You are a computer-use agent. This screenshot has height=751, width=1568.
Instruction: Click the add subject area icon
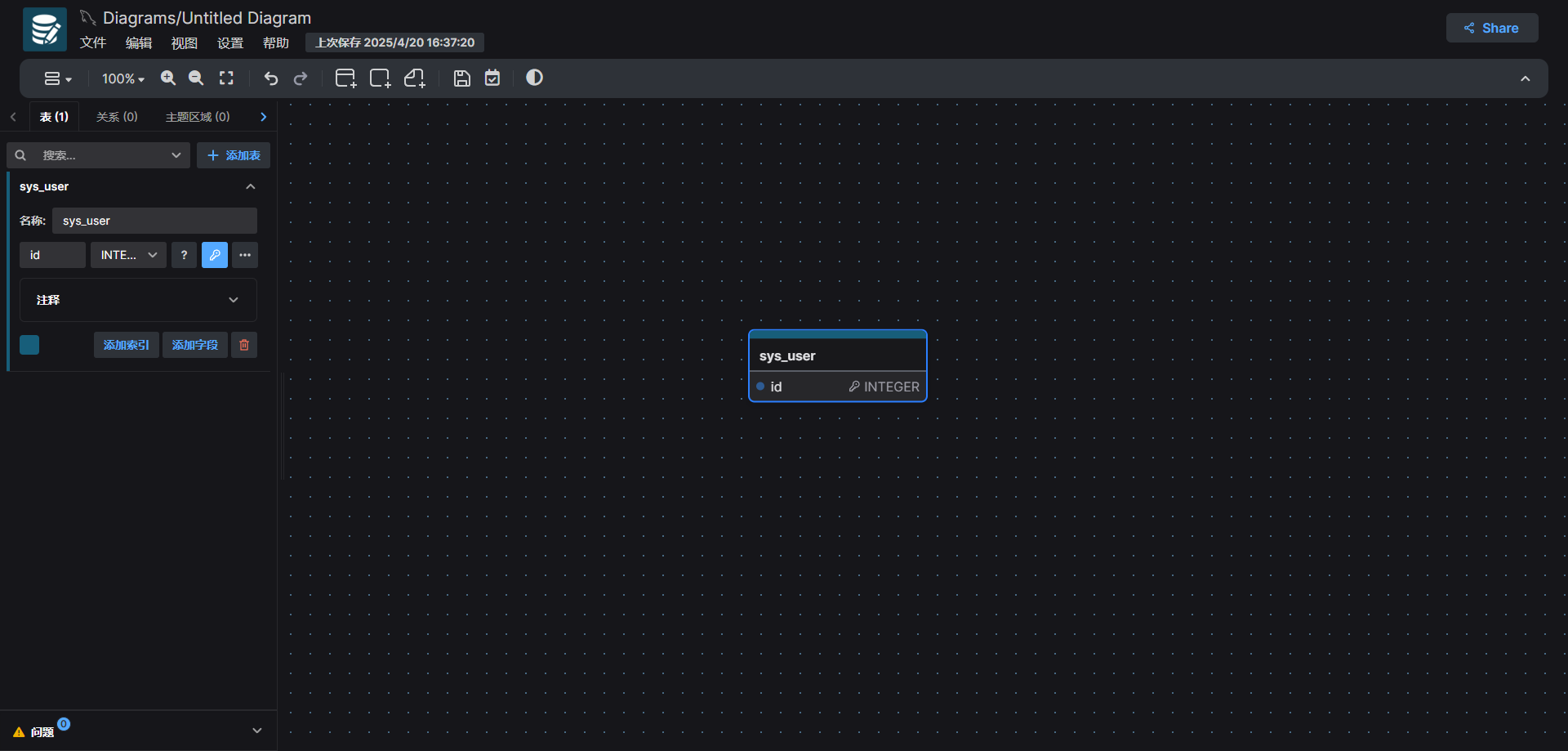click(380, 78)
